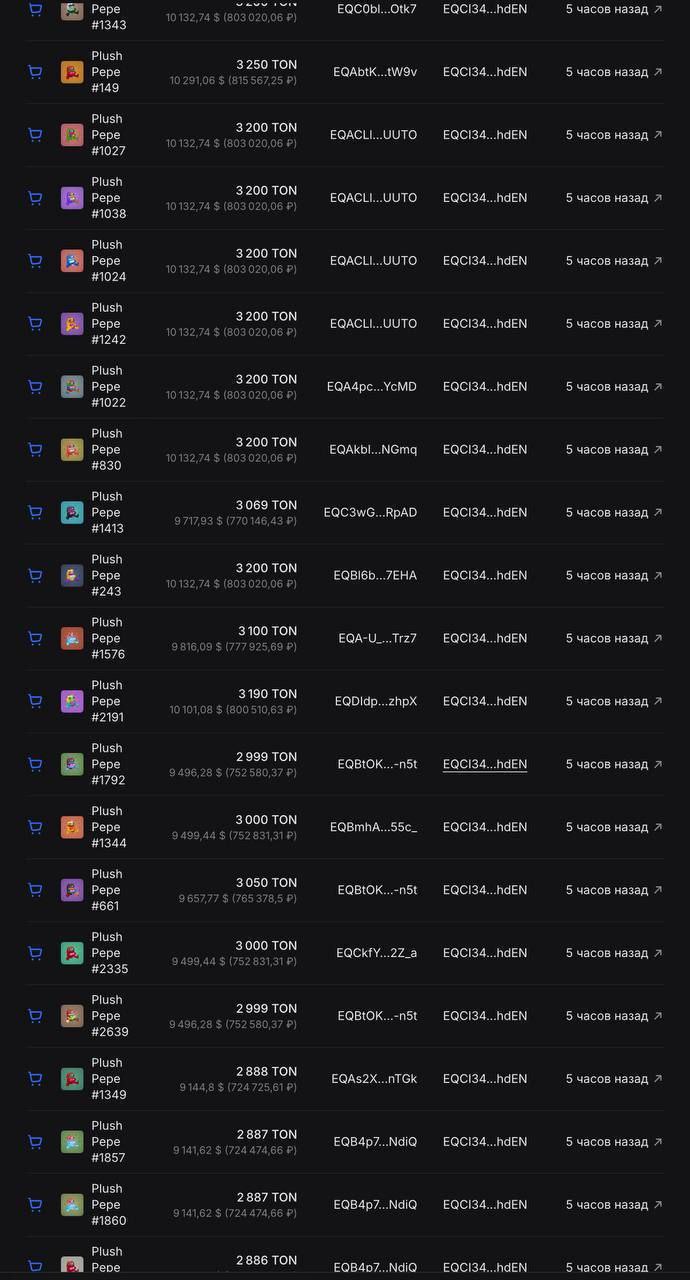Open Plush Pepe #243 thumbnail image
The width and height of the screenshot is (690, 1280).
[x=72, y=576]
